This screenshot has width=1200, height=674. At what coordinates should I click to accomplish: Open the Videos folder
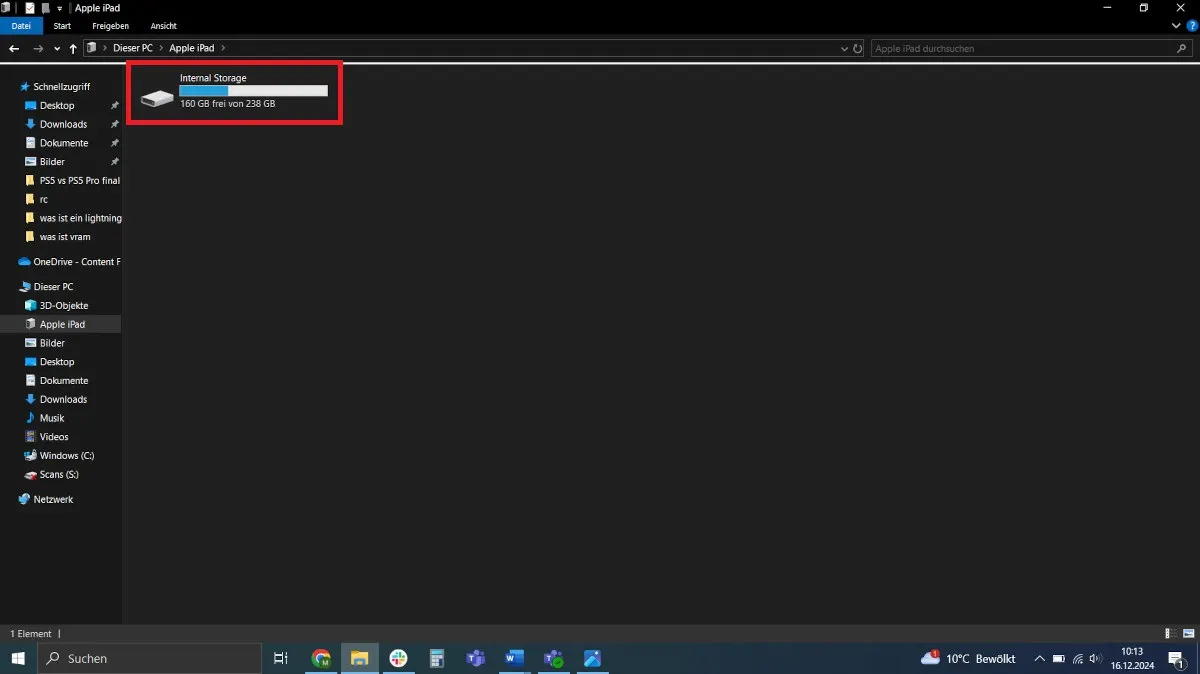coord(54,437)
